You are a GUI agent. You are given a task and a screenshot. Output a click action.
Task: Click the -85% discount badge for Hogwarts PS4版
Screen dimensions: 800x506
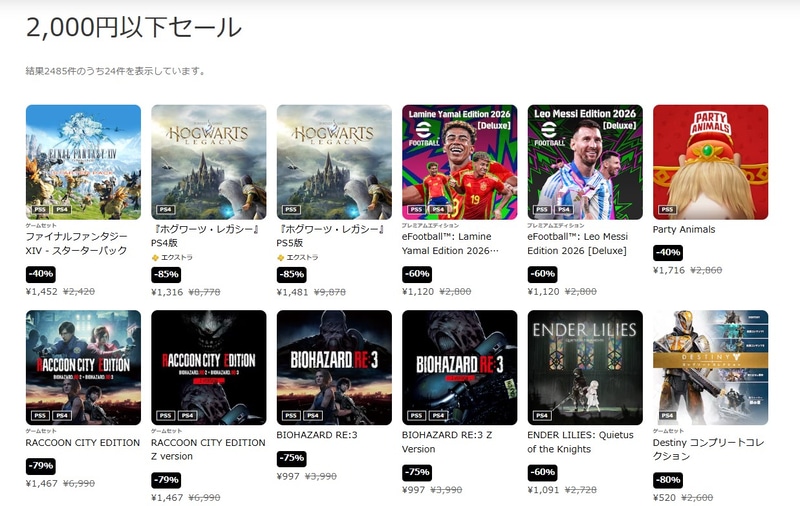(166, 274)
